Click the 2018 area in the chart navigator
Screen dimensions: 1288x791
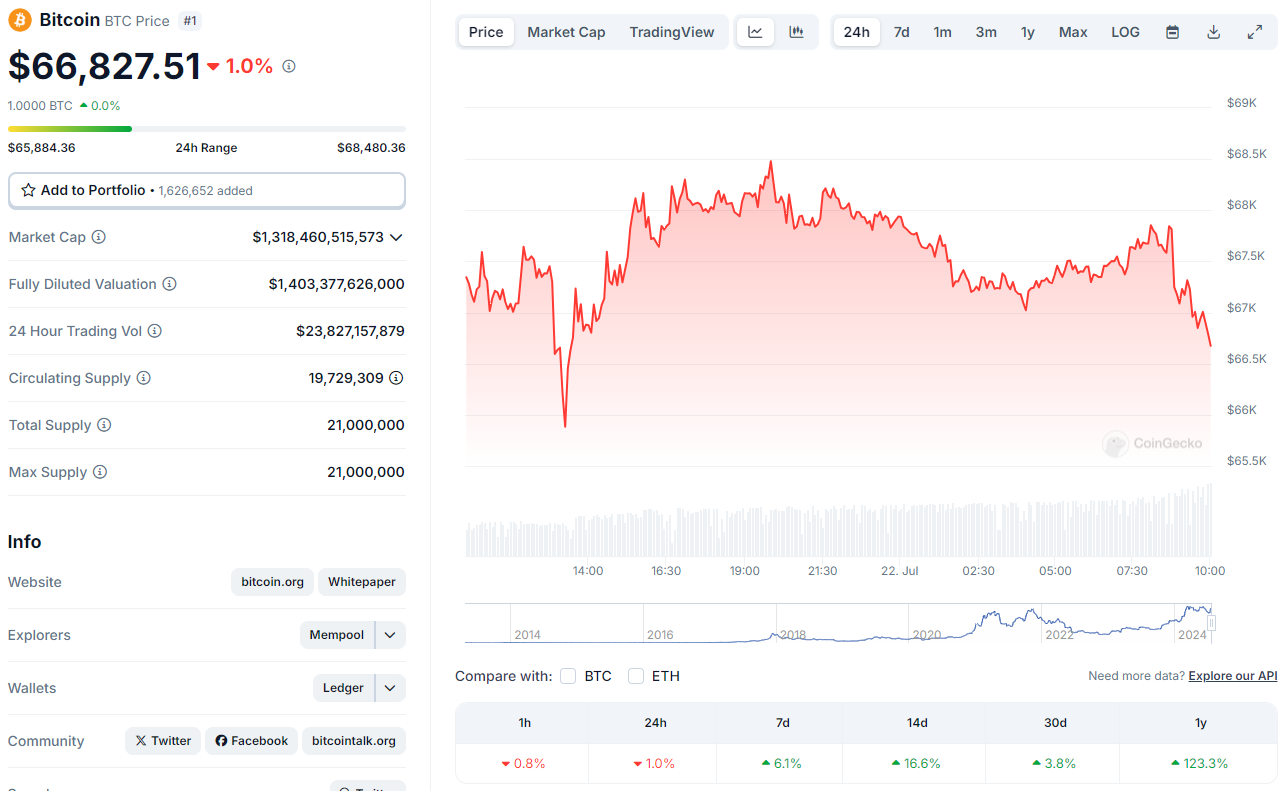(792, 635)
